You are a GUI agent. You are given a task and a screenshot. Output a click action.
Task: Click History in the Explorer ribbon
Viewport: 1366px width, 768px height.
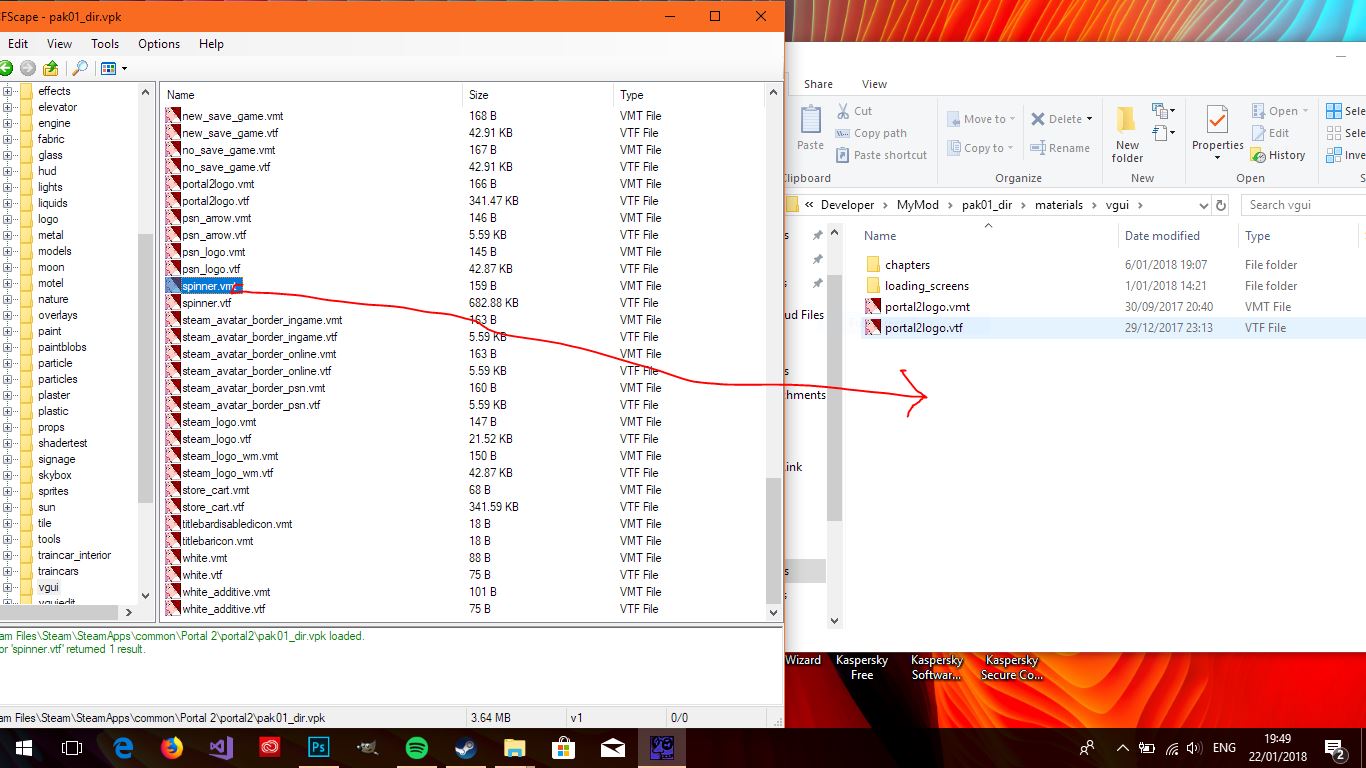1278,155
